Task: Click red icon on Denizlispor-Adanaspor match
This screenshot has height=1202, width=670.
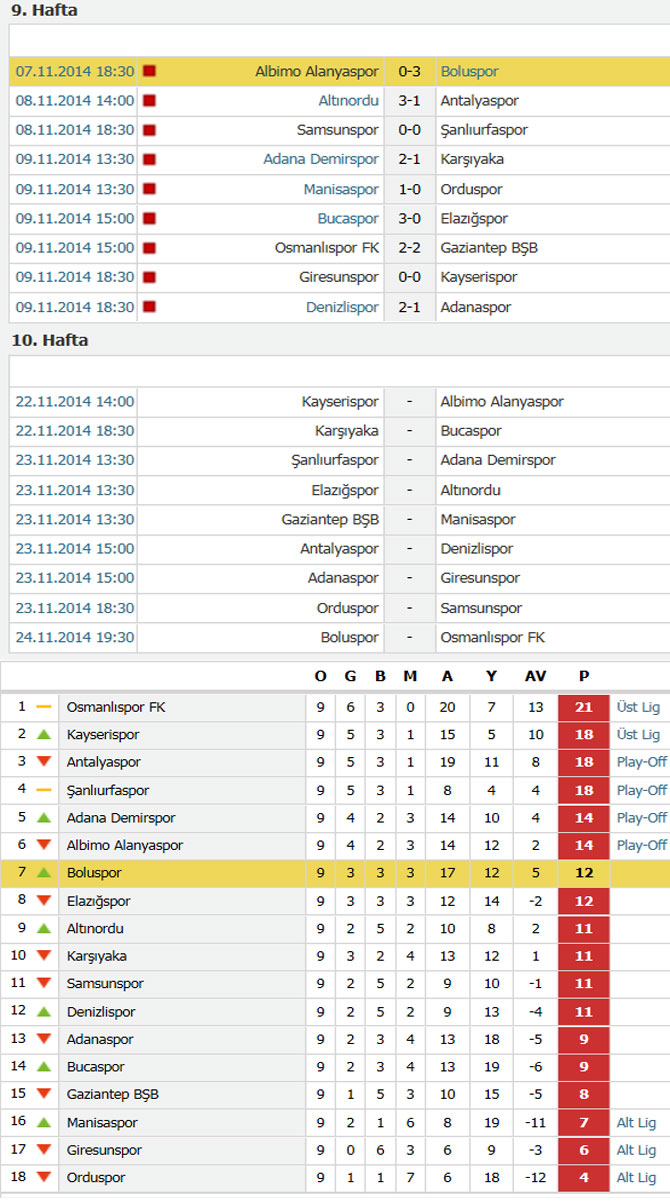Action: coord(150,307)
